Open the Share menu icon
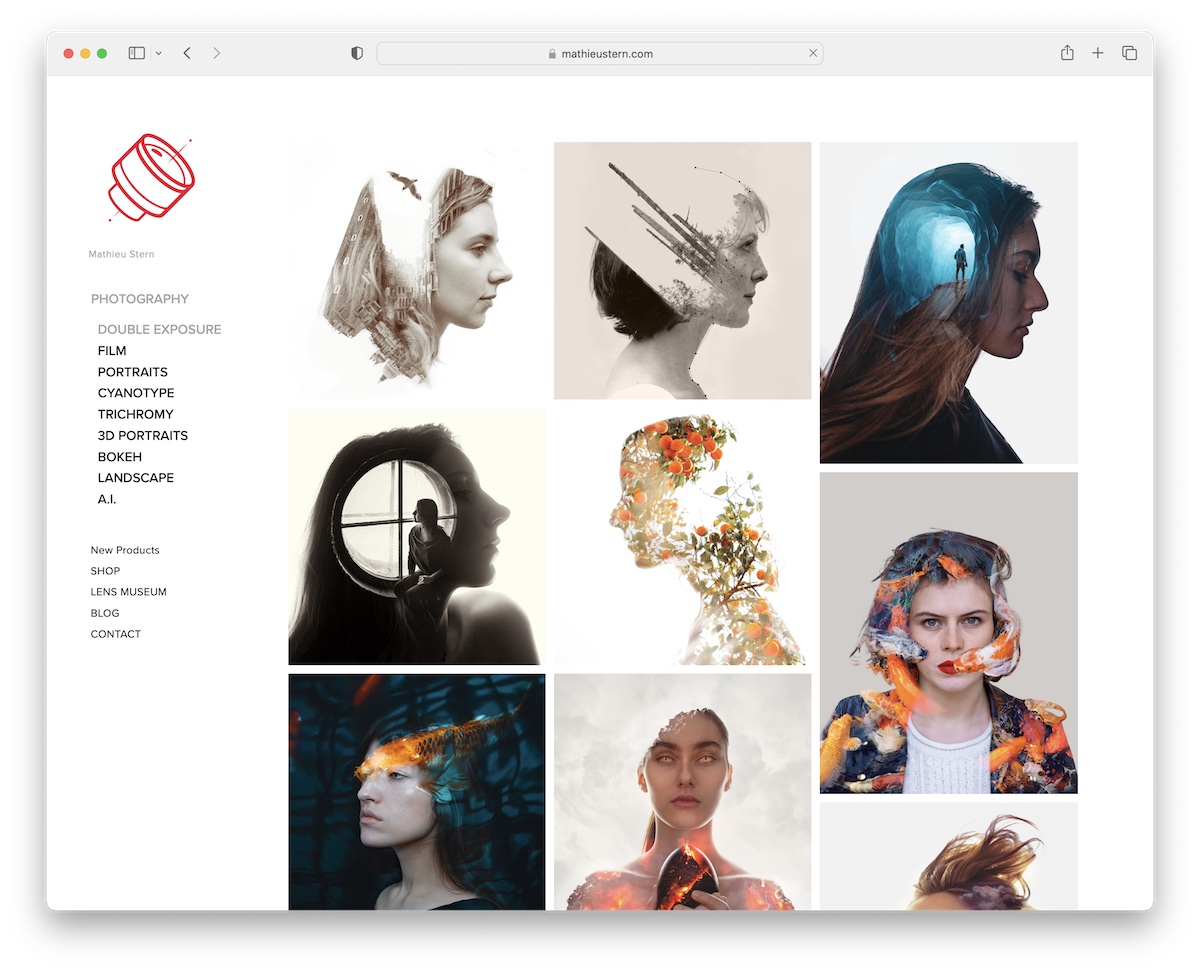The width and height of the screenshot is (1200, 972). pos(1067,53)
